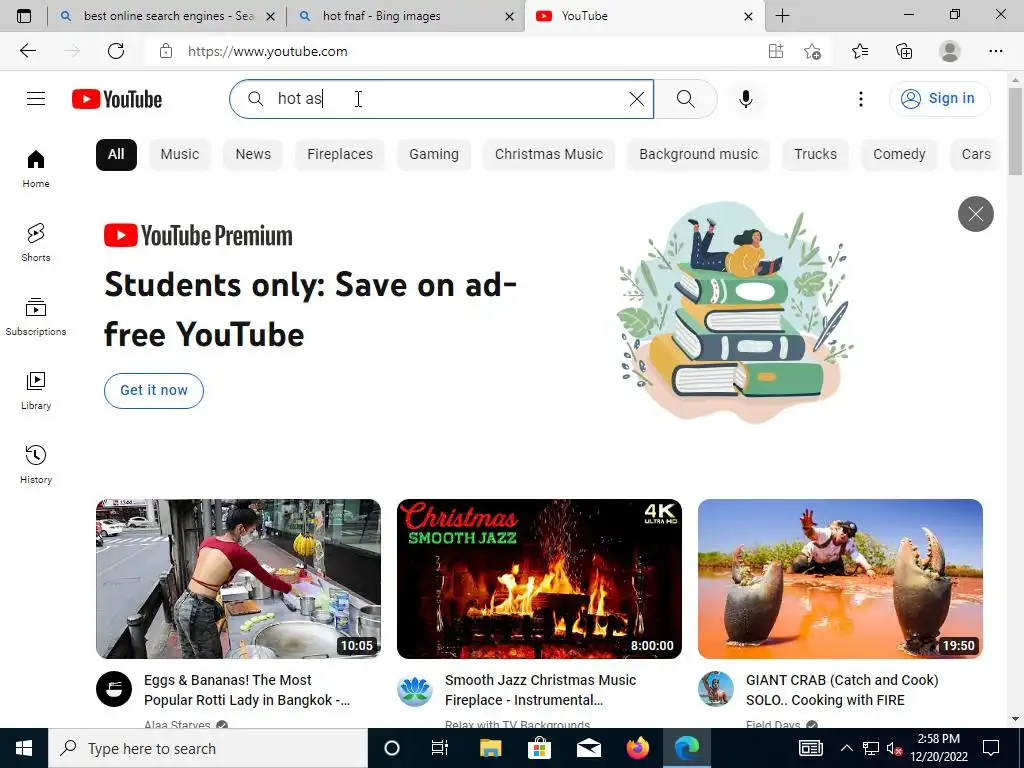This screenshot has width=1024, height=768.
Task: Open Microsoft Store from taskbar
Action: click(539, 748)
